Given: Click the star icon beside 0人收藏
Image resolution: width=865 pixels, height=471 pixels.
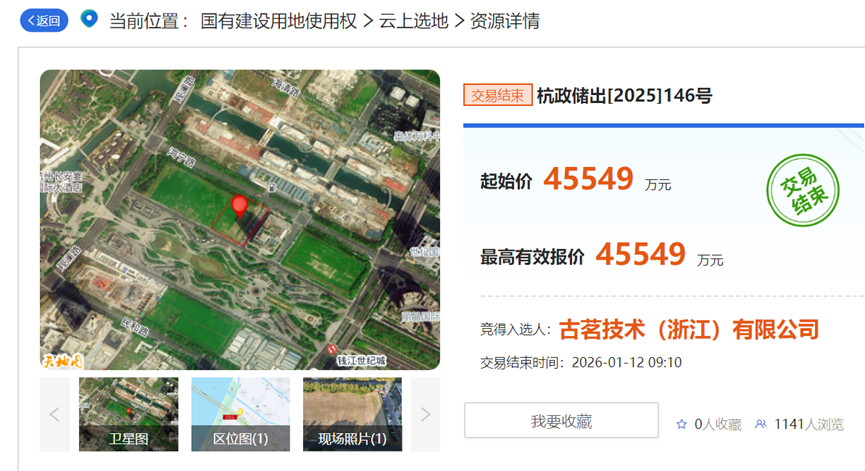Looking at the screenshot, I should pyautogui.click(x=681, y=424).
